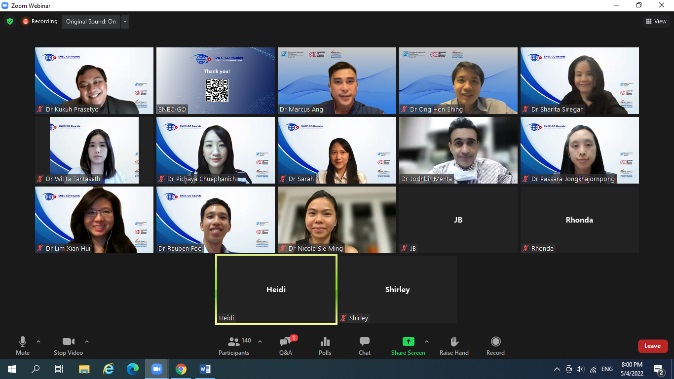
Task: Click the red Leave button
Action: [653, 346]
